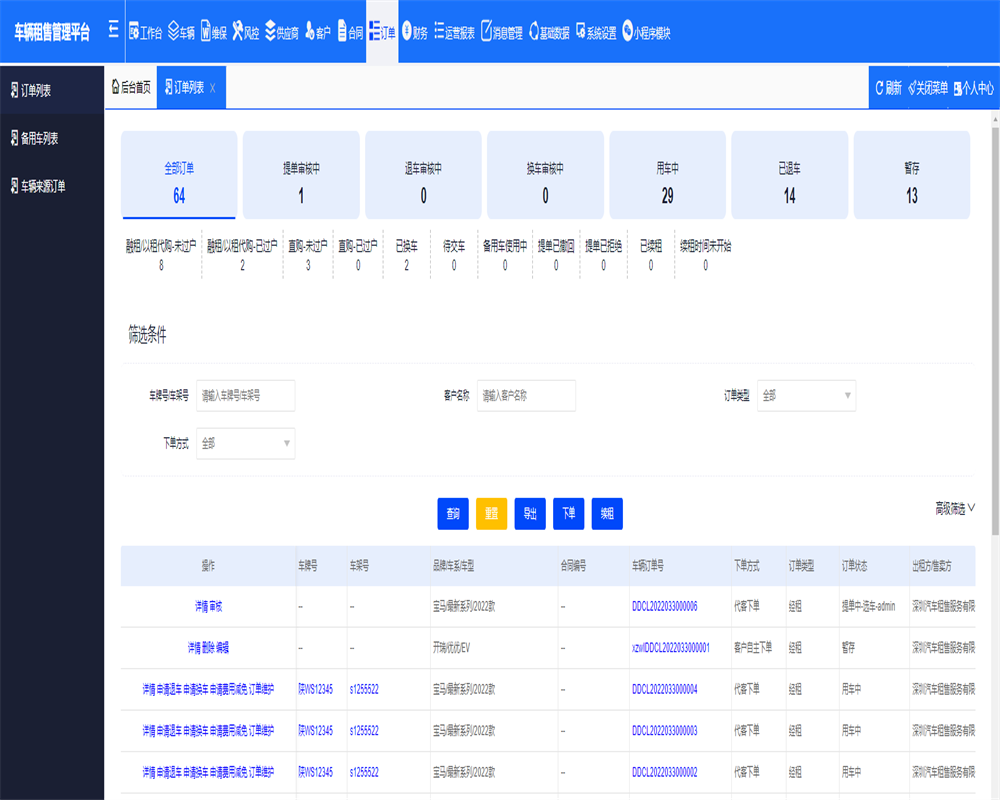Image resolution: width=1000 pixels, height=800 pixels.
Task: Switch to the 后台首页 tab
Action: click(x=131, y=88)
